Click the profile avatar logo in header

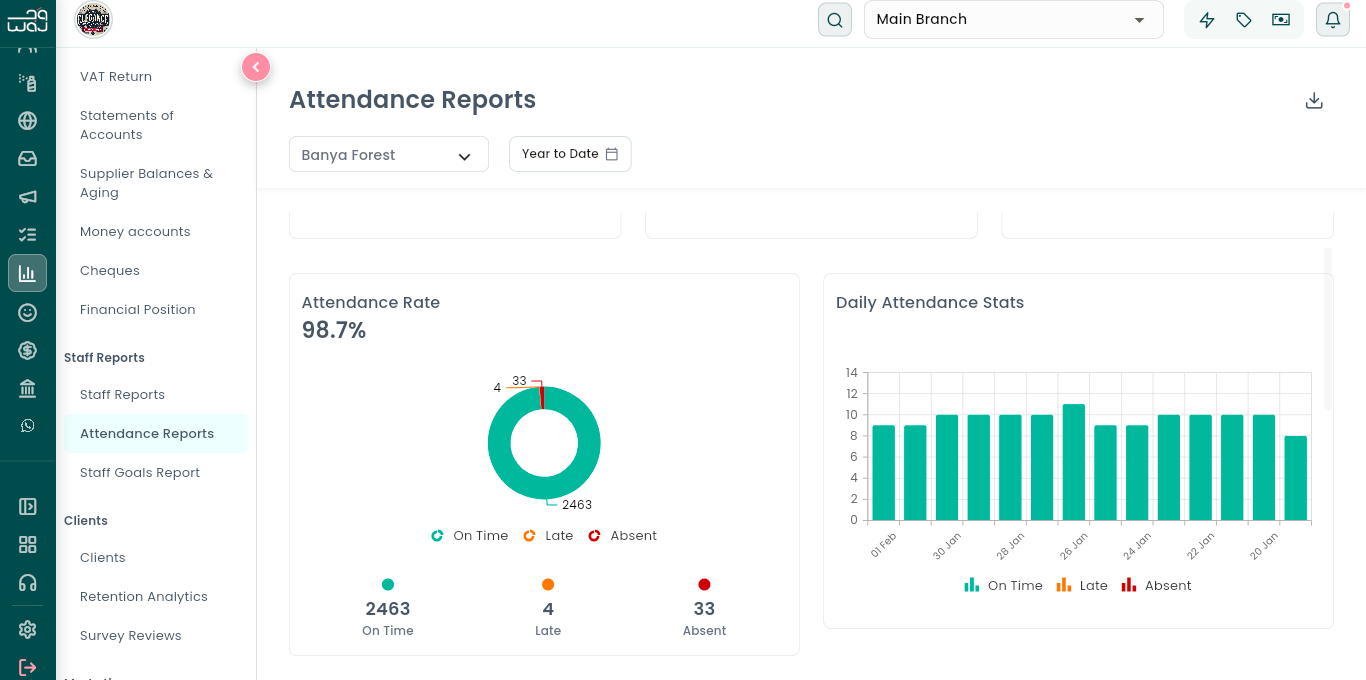94,20
